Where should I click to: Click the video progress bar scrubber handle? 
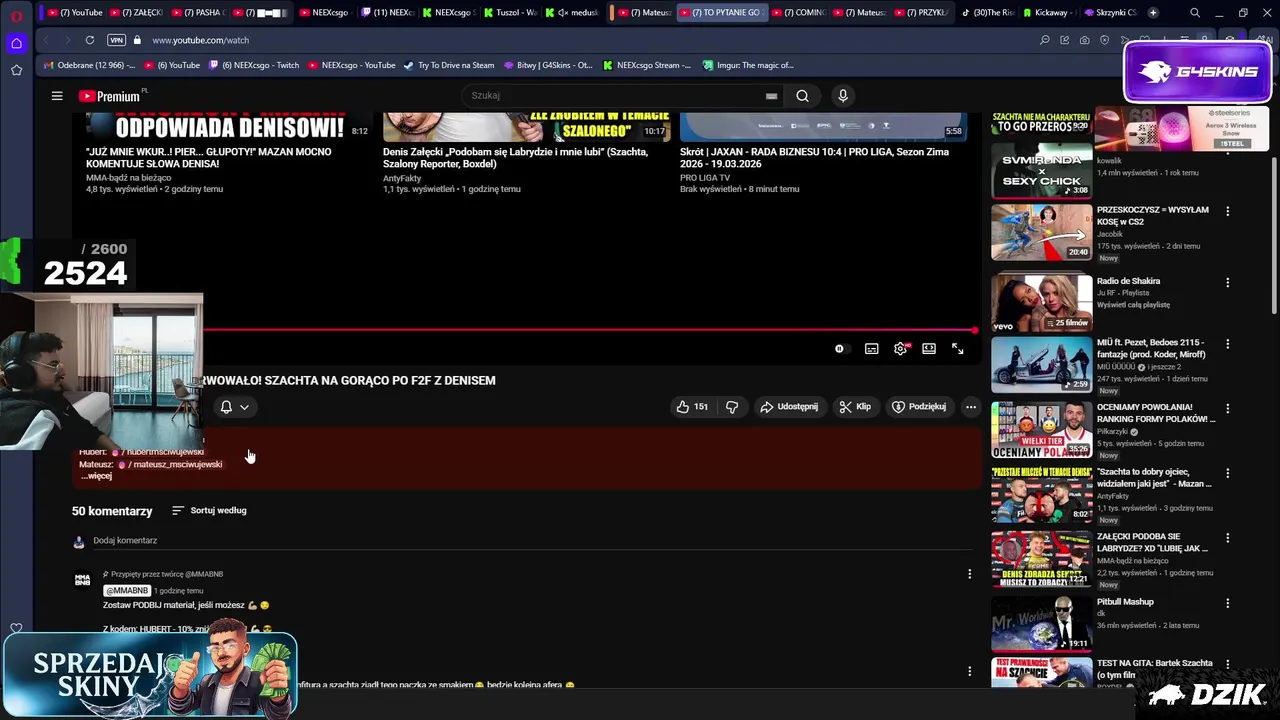[x=974, y=330]
